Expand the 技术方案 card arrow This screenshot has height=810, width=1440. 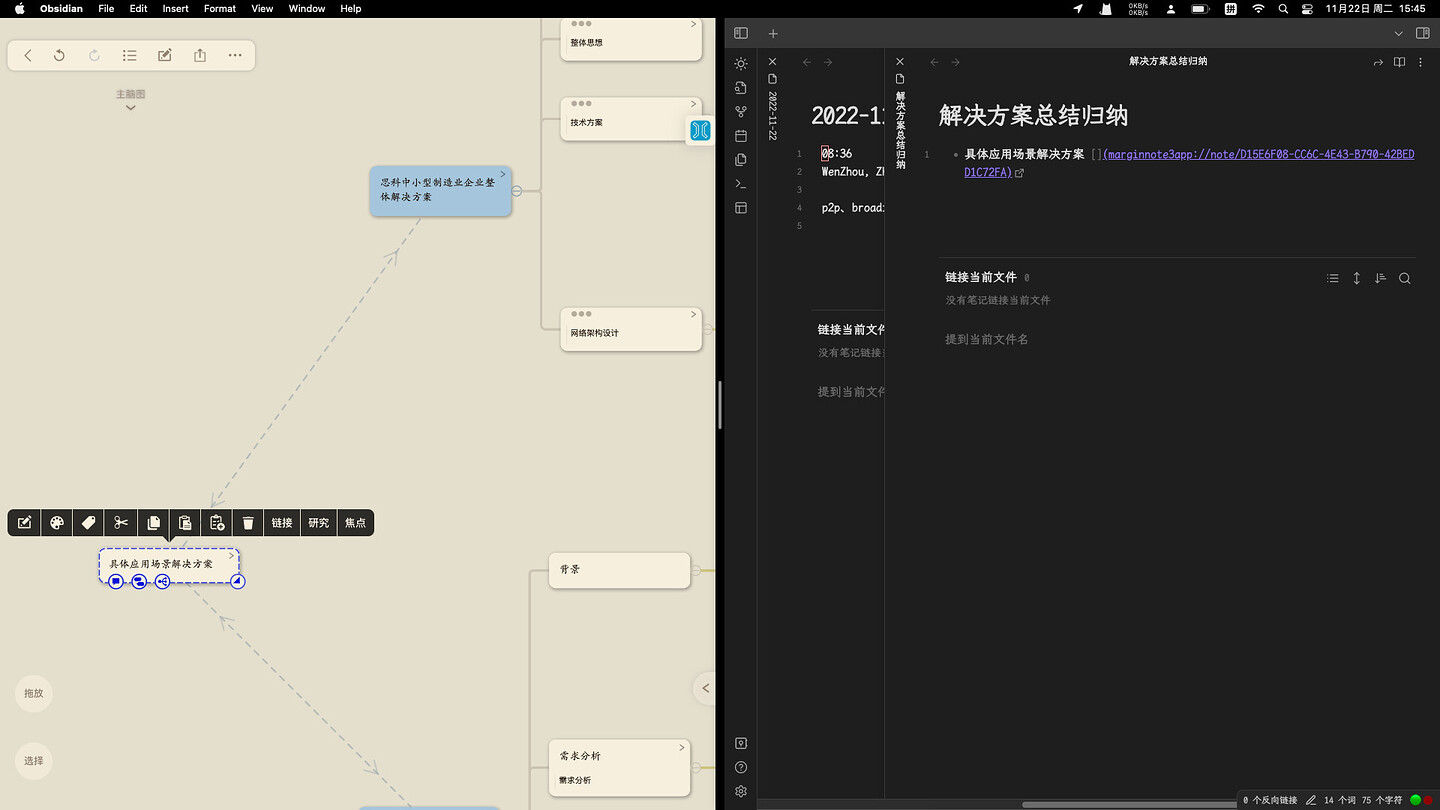(693, 104)
